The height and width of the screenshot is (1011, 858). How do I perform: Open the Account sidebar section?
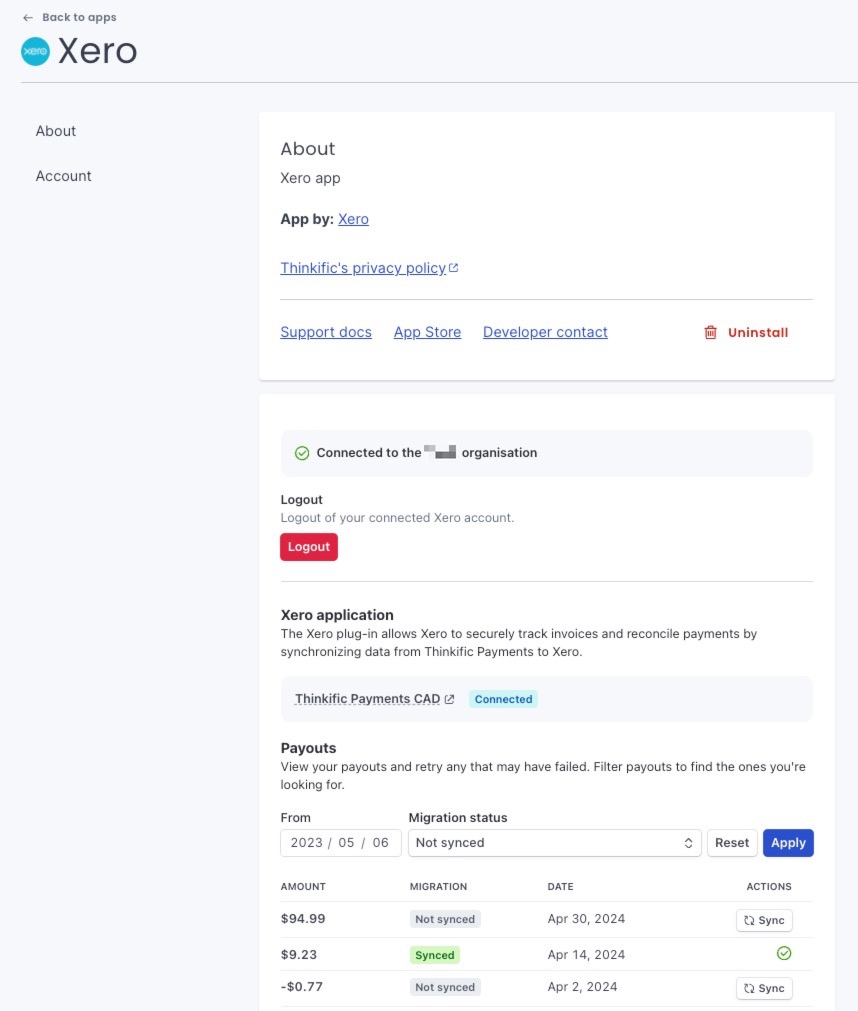(63, 176)
